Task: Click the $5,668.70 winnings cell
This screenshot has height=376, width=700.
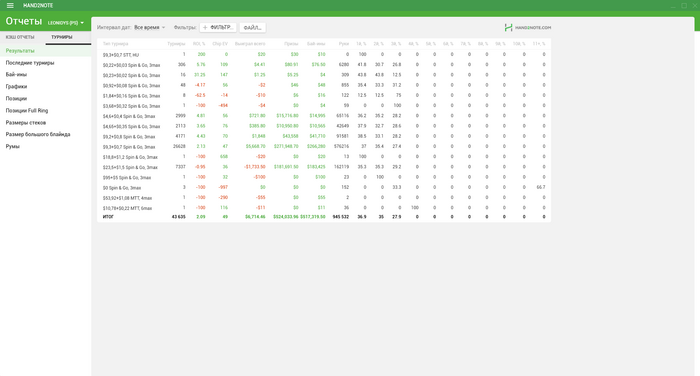Action: coord(255,146)
